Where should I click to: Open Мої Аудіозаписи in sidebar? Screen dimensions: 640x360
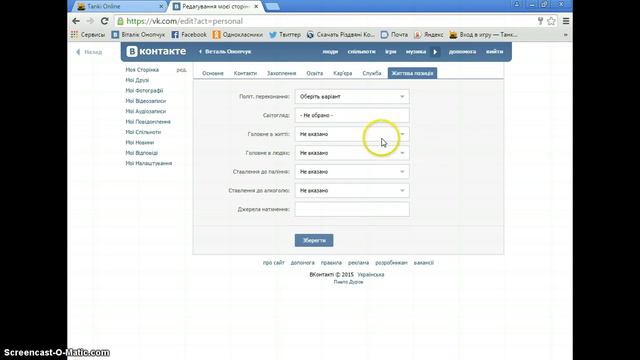pyautogui.click(x=146, y=111)
